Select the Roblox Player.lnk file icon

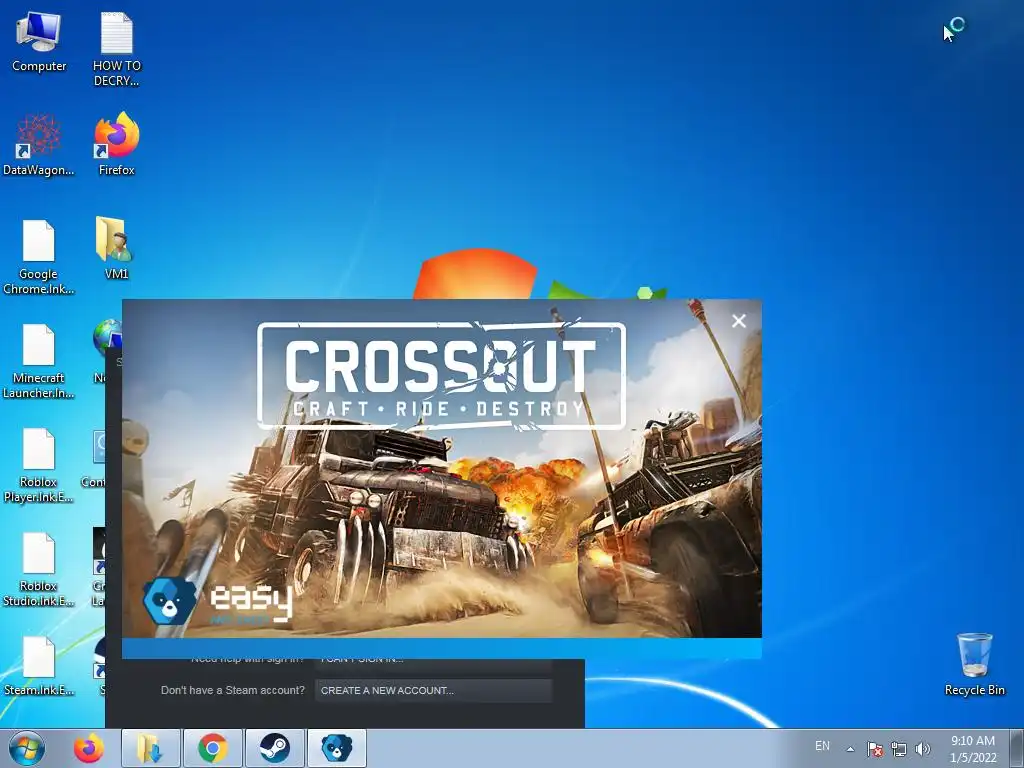[39, 465]
